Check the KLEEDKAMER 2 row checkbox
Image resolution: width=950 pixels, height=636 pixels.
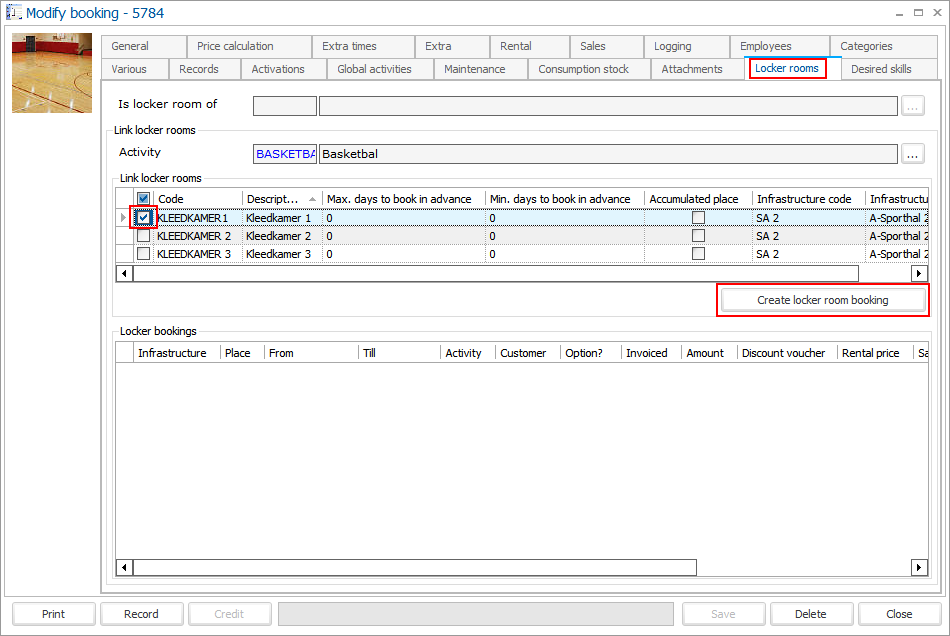coord(144,236)
